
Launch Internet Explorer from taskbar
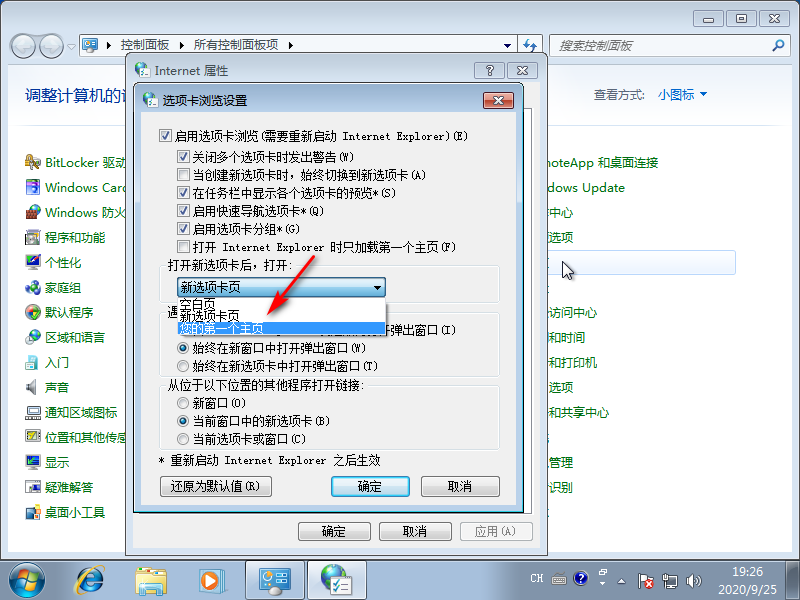(90, 581)
